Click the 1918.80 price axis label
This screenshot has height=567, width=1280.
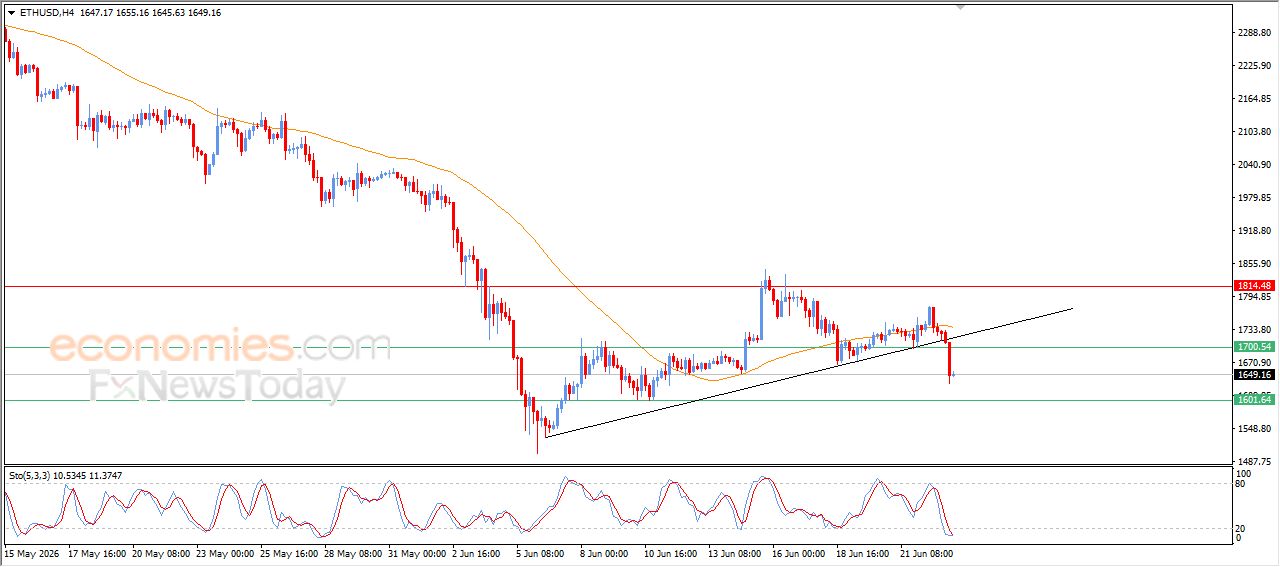click(x=1254, y=231)
